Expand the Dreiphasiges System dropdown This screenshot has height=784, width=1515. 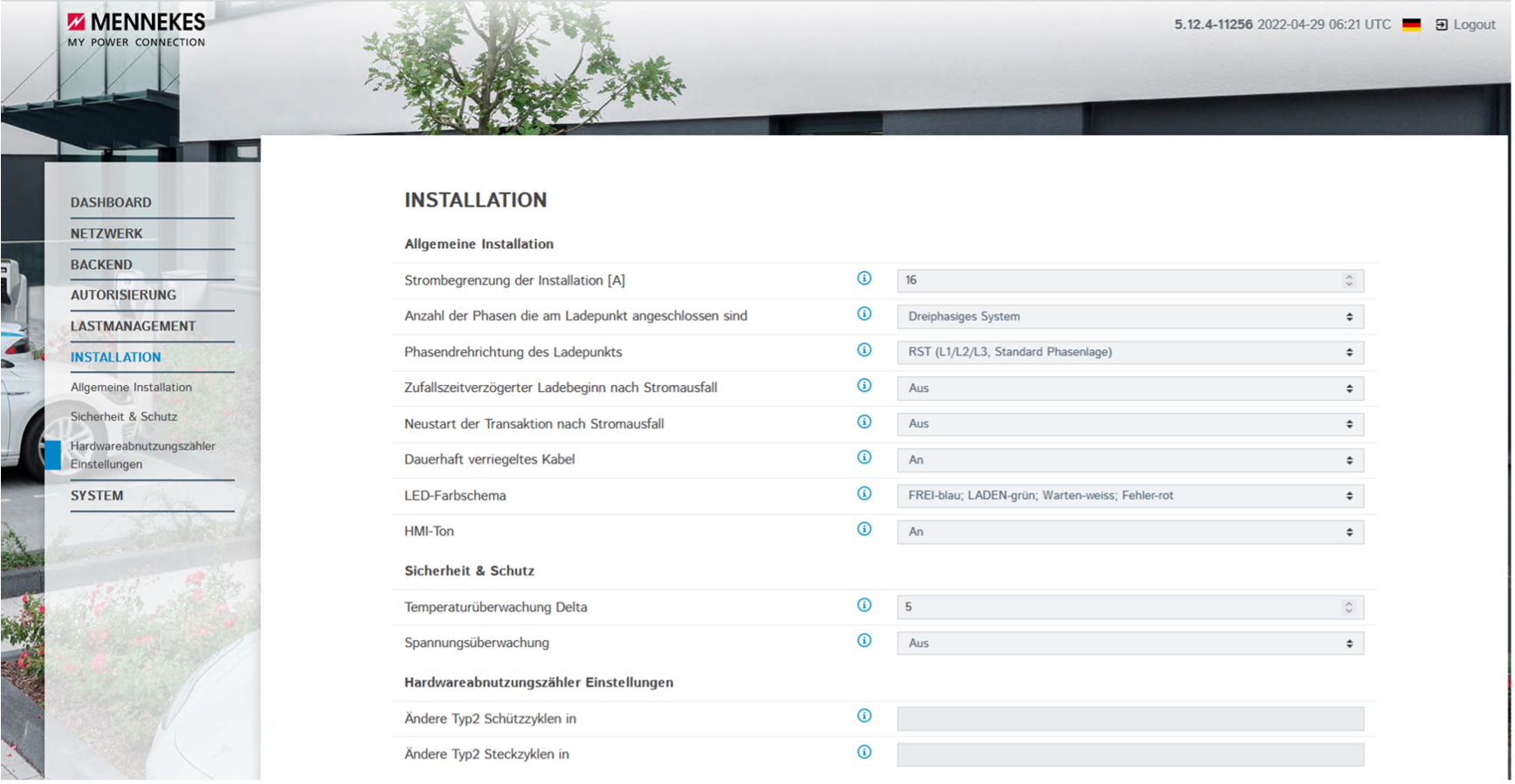[1129, 317]
